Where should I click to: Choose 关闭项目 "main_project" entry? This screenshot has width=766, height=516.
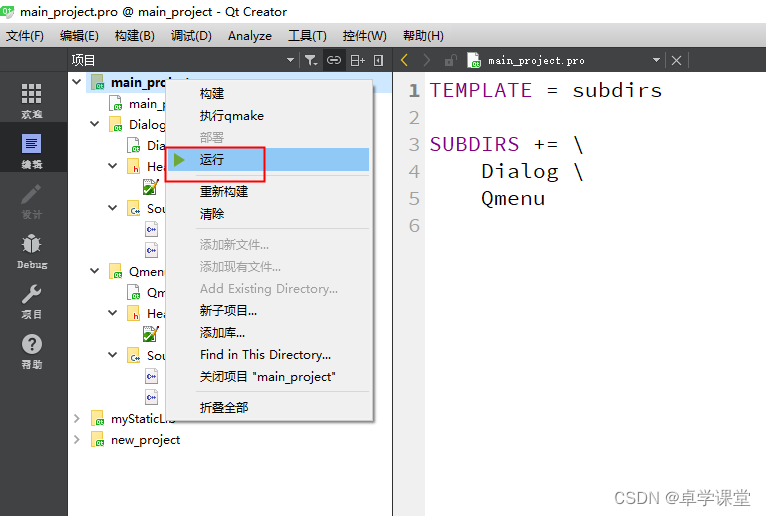(269, 376)
